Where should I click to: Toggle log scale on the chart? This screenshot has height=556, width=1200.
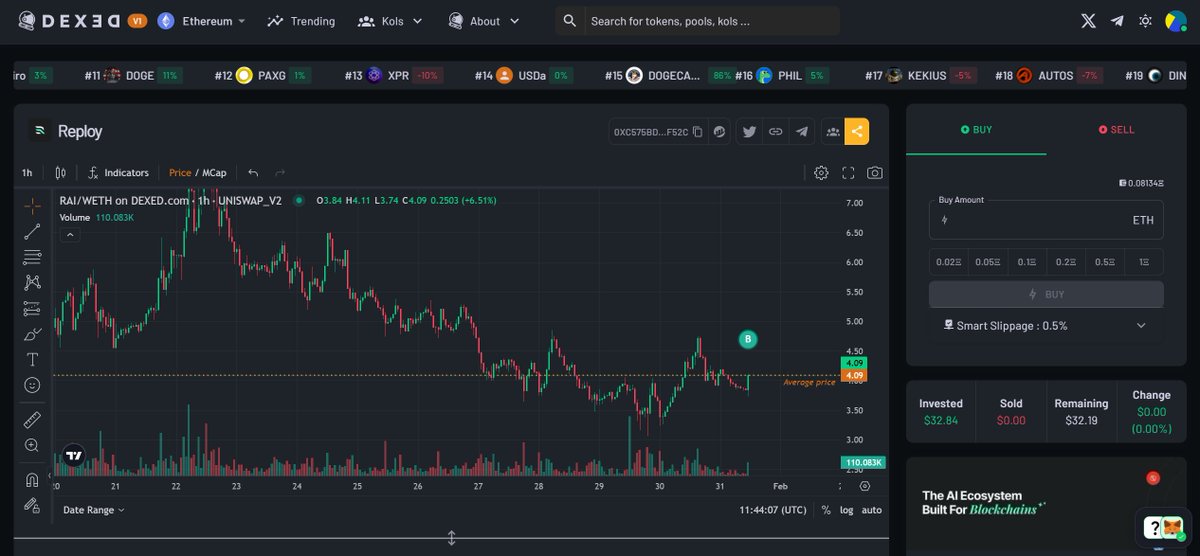point(847,510)
